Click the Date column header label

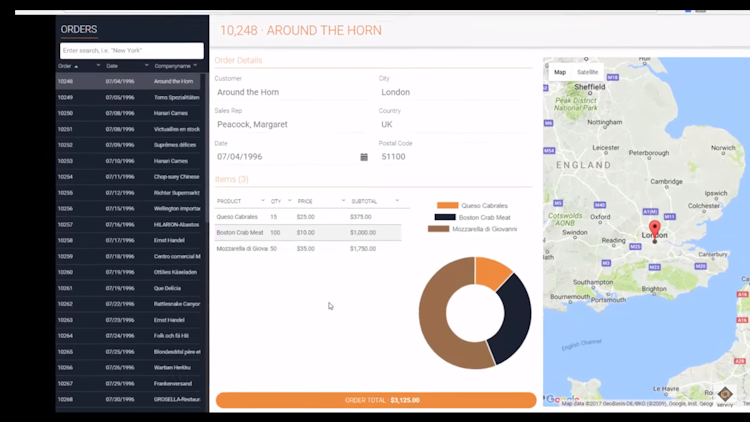click(x=112, y=66)
